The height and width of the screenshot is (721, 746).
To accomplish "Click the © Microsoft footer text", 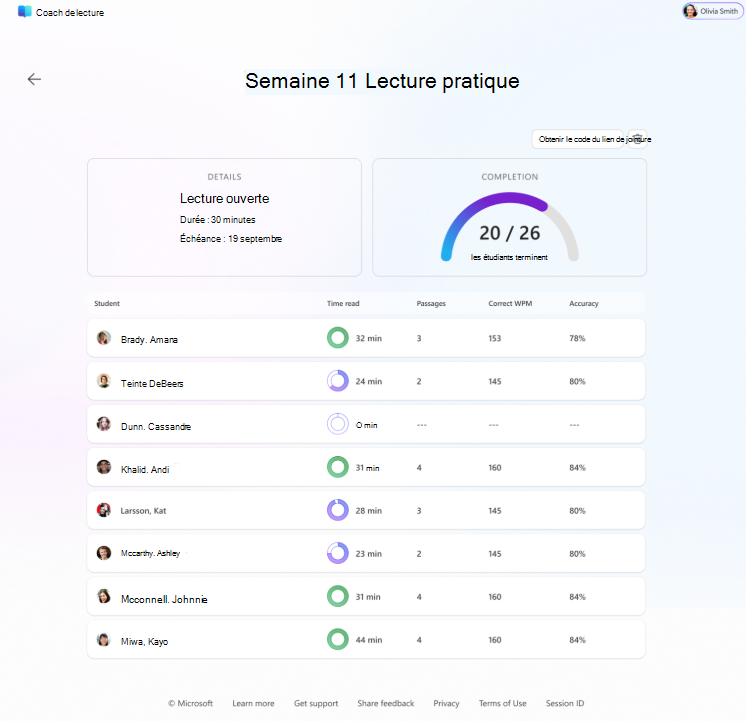I will (x=190, y=703).
